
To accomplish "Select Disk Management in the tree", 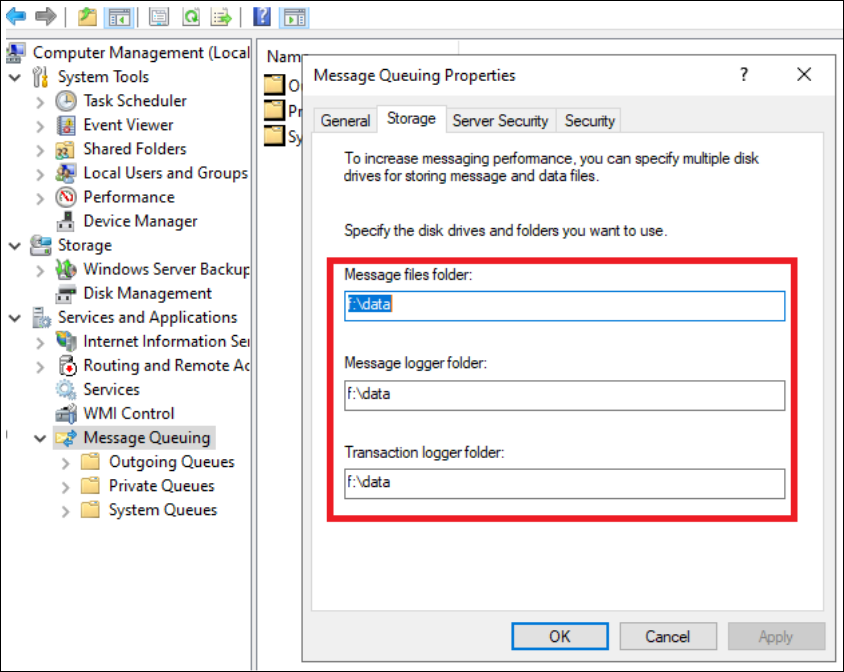I will click(x=147, y=293).
